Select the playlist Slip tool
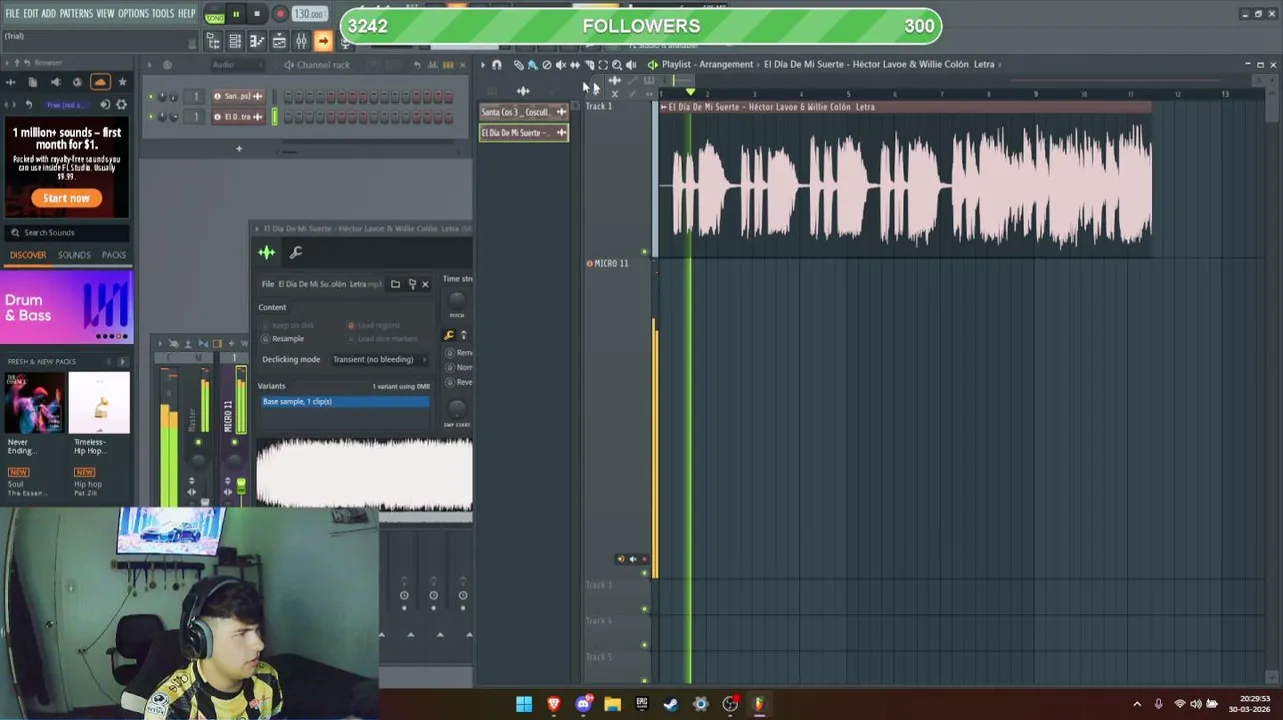 [574, 65]
